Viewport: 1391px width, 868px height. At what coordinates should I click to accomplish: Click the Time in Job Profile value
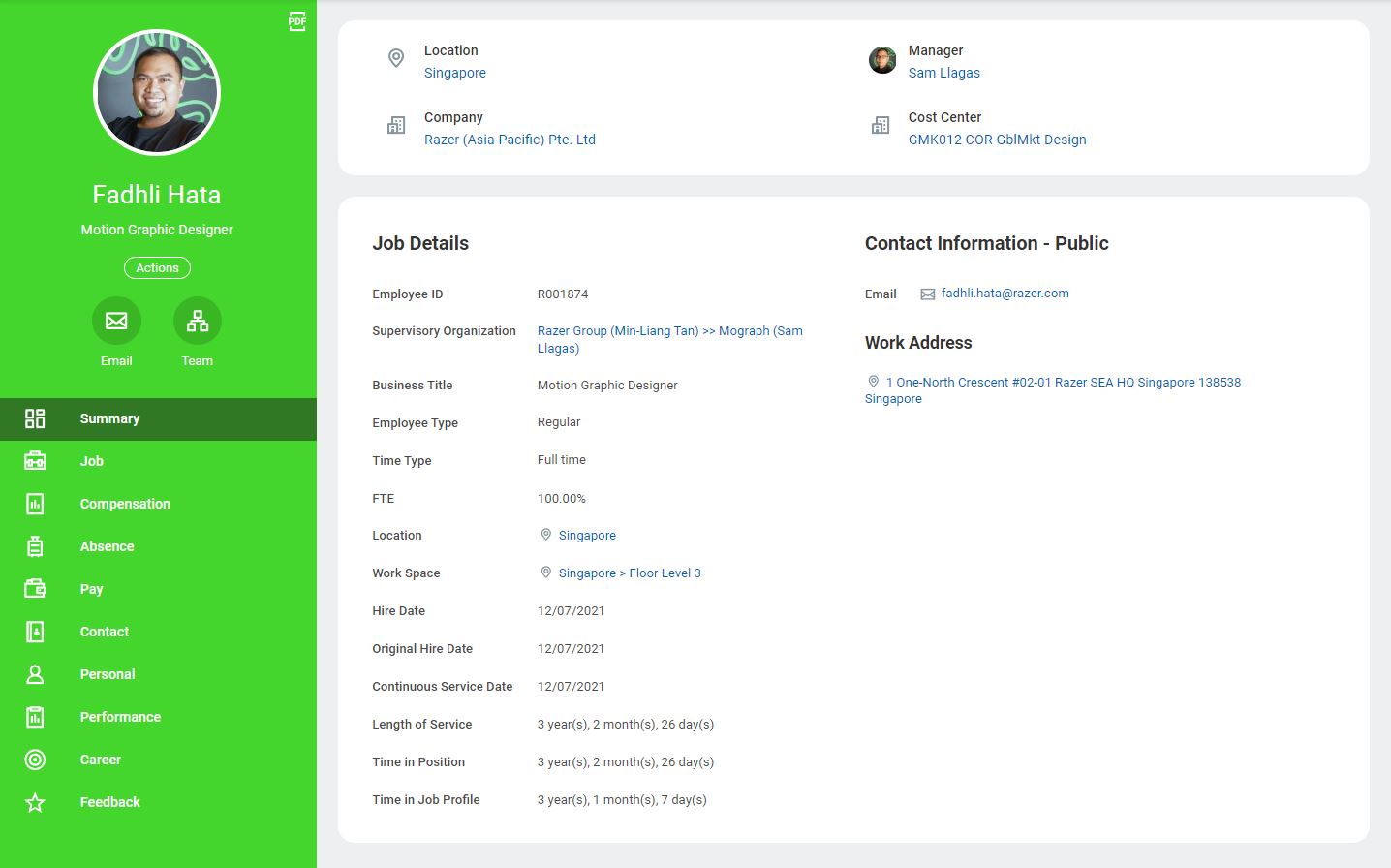(622, 800)
